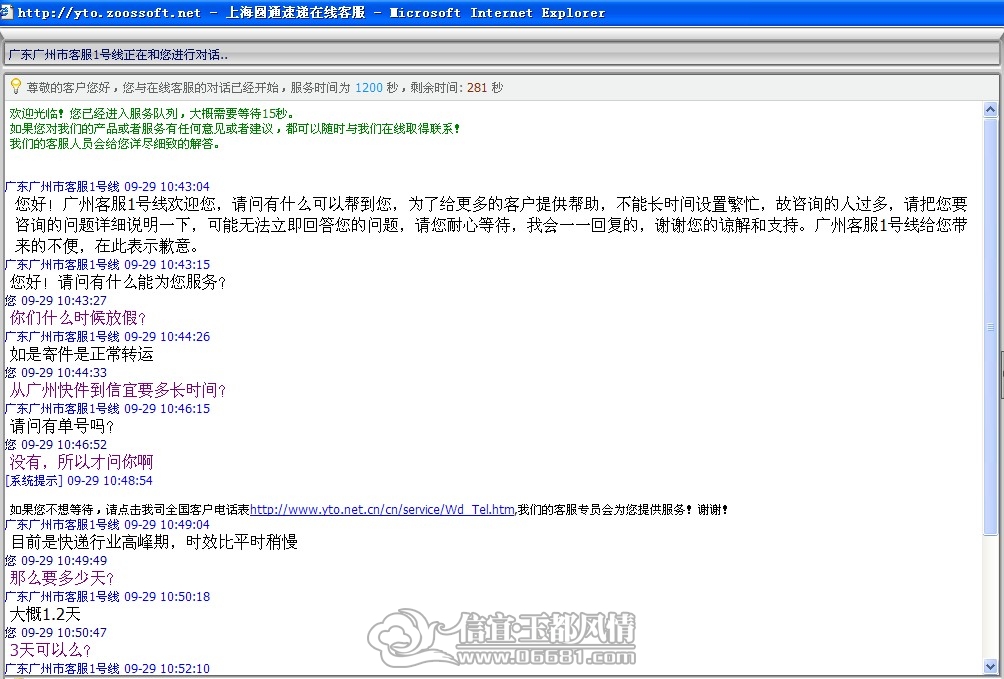The image size is (1004, 679).
Task: Click the customer message "你们什么时候放假?"
Action: 78,318
